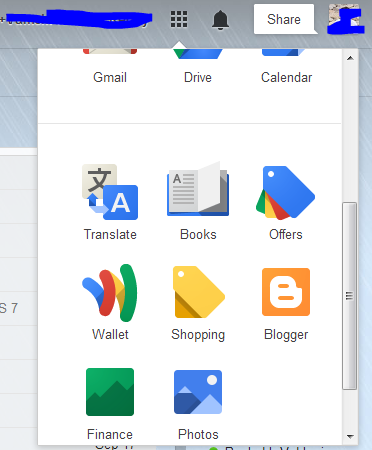This screenshot has width=372, height=450.
Task: Open Gmail from the apps panel
Action: [x=110, y=67]
